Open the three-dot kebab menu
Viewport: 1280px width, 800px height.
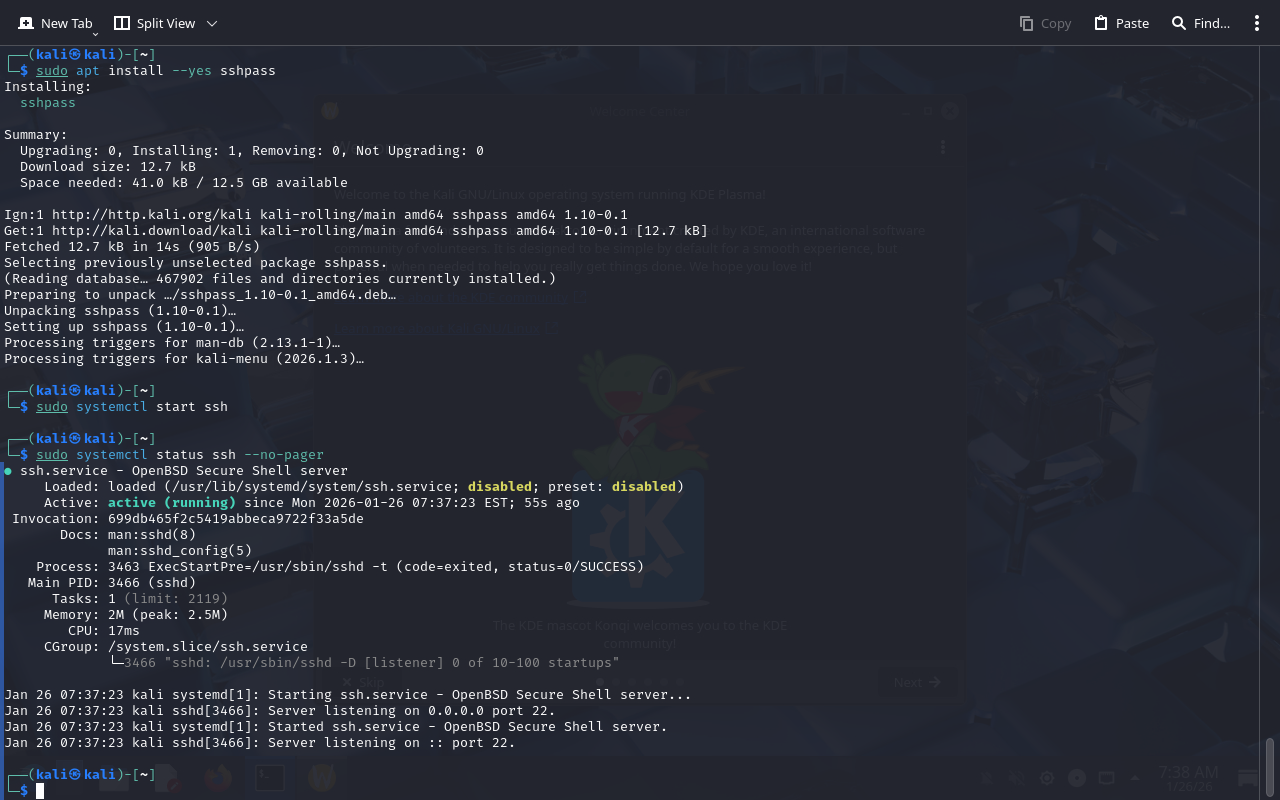click(1257, 23)
